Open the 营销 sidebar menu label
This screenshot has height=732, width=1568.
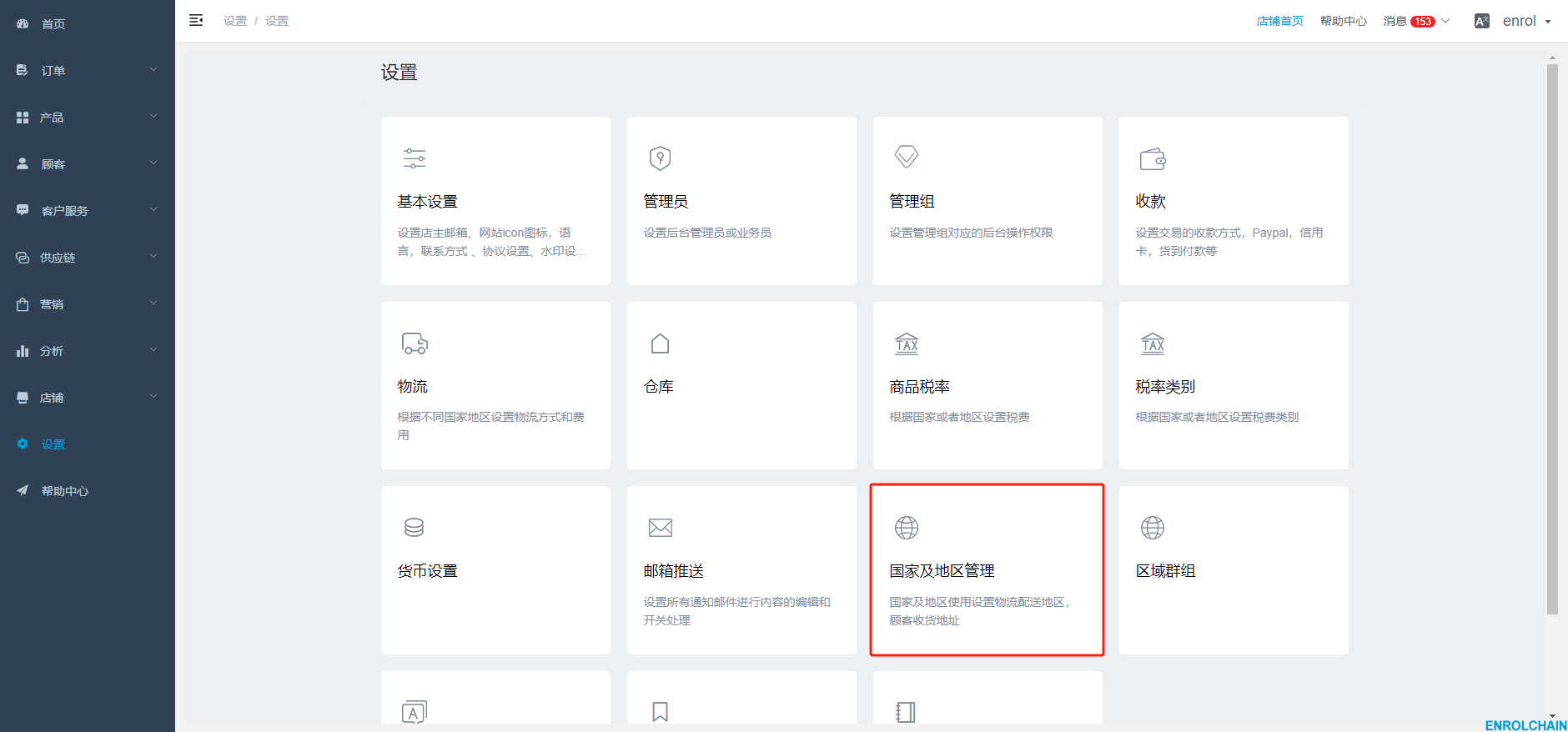point(52,304)
